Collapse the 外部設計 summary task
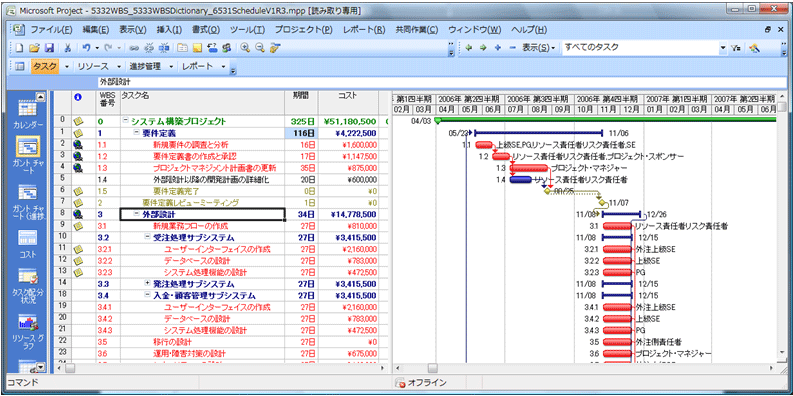Image resolution: width=793 pixels, height=396 pixels. (x=136, y=214)
